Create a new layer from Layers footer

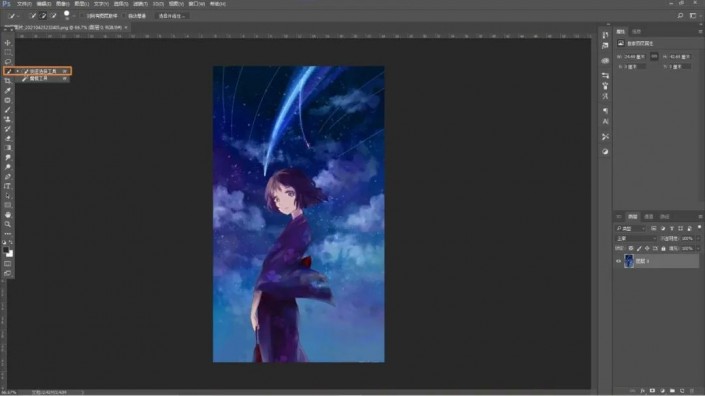[682, 391]
